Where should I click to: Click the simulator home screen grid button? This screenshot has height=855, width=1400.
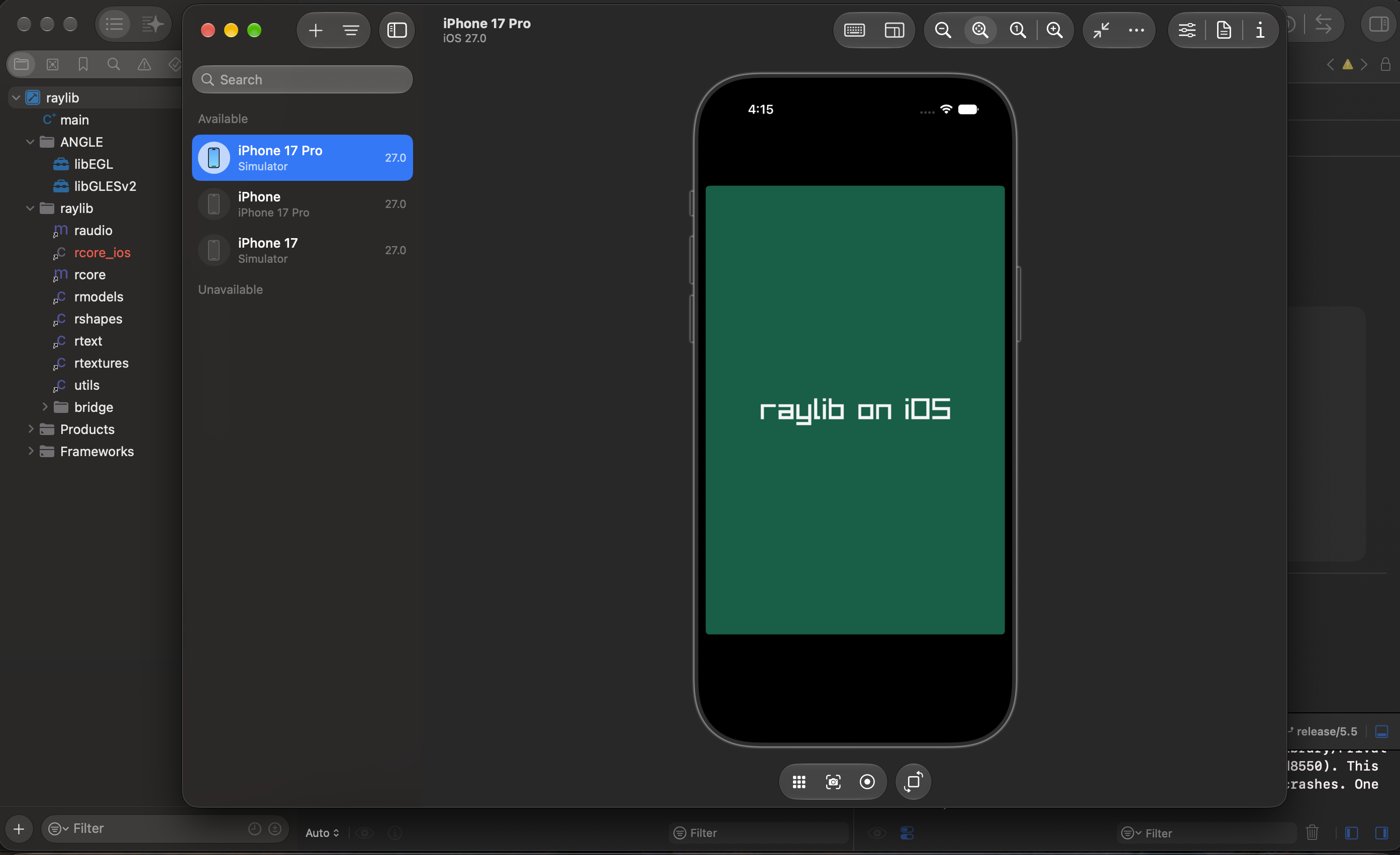[799, 782]
